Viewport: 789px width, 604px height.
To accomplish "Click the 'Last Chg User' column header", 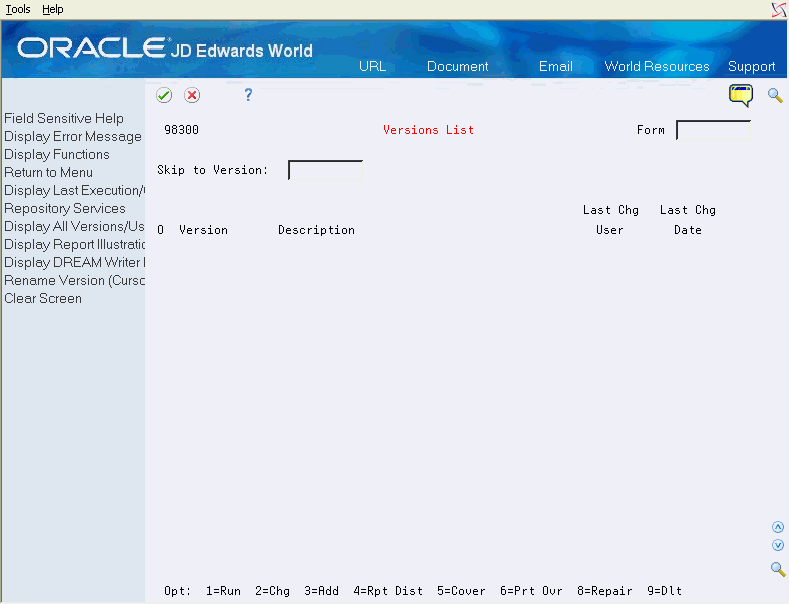I will tap(610, 220).
